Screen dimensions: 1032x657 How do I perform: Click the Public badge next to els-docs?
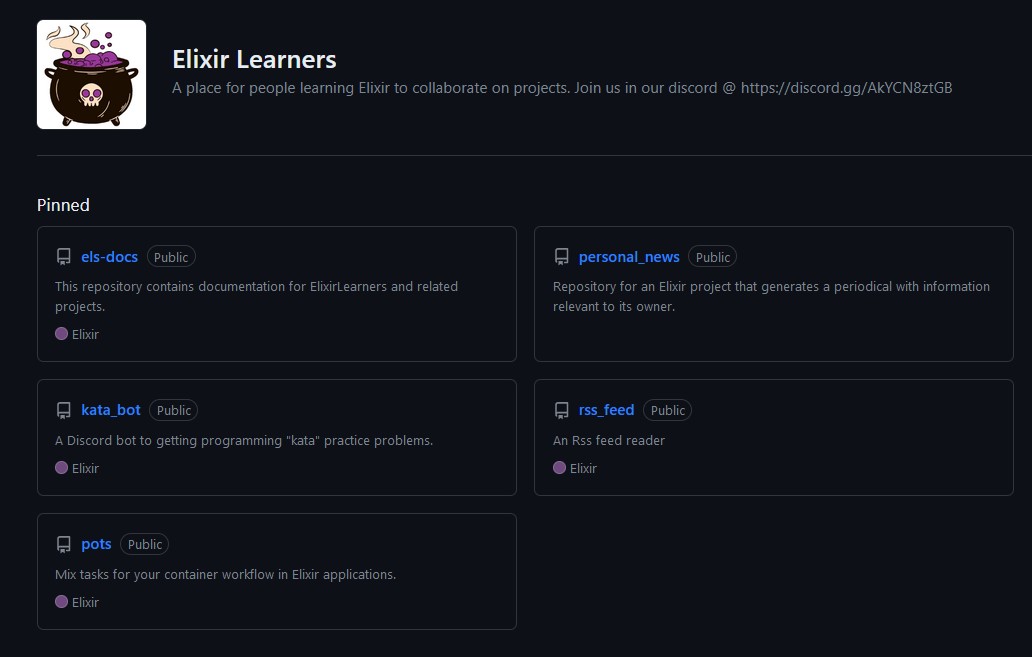pyautogui.click(x=171, y=257)
